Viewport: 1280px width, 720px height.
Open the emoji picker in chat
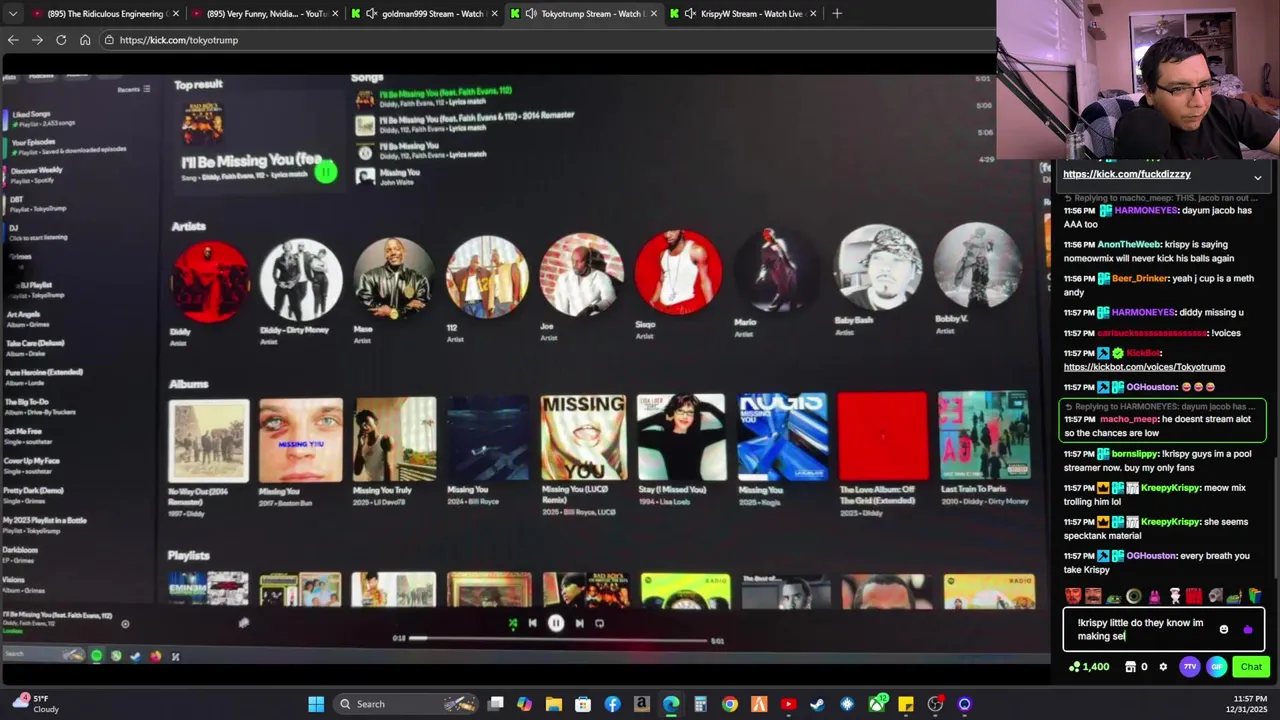[x=1223, y=630]
